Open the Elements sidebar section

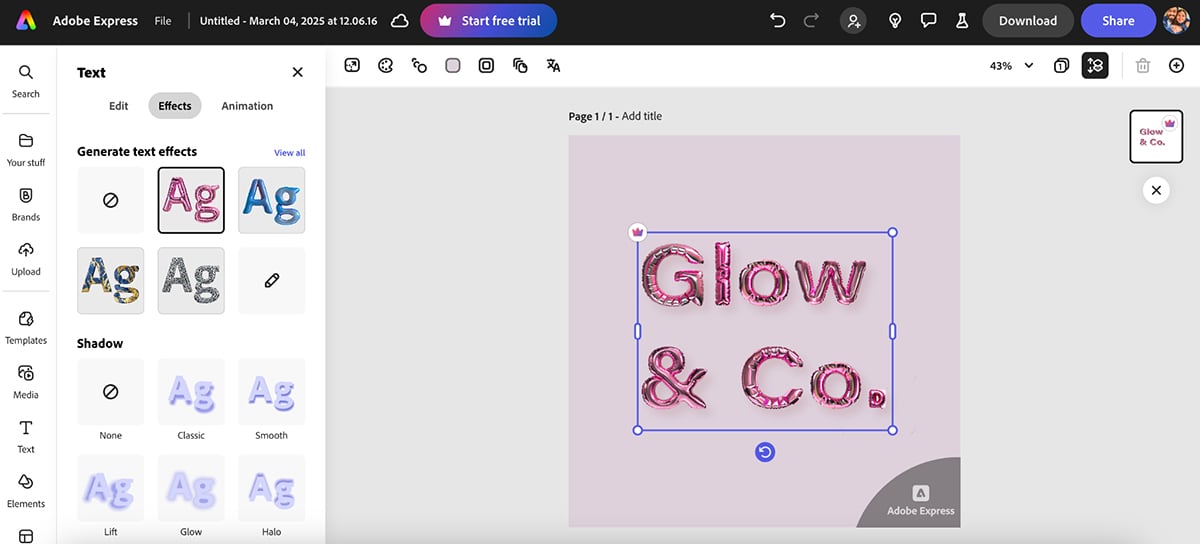point(26,490)
